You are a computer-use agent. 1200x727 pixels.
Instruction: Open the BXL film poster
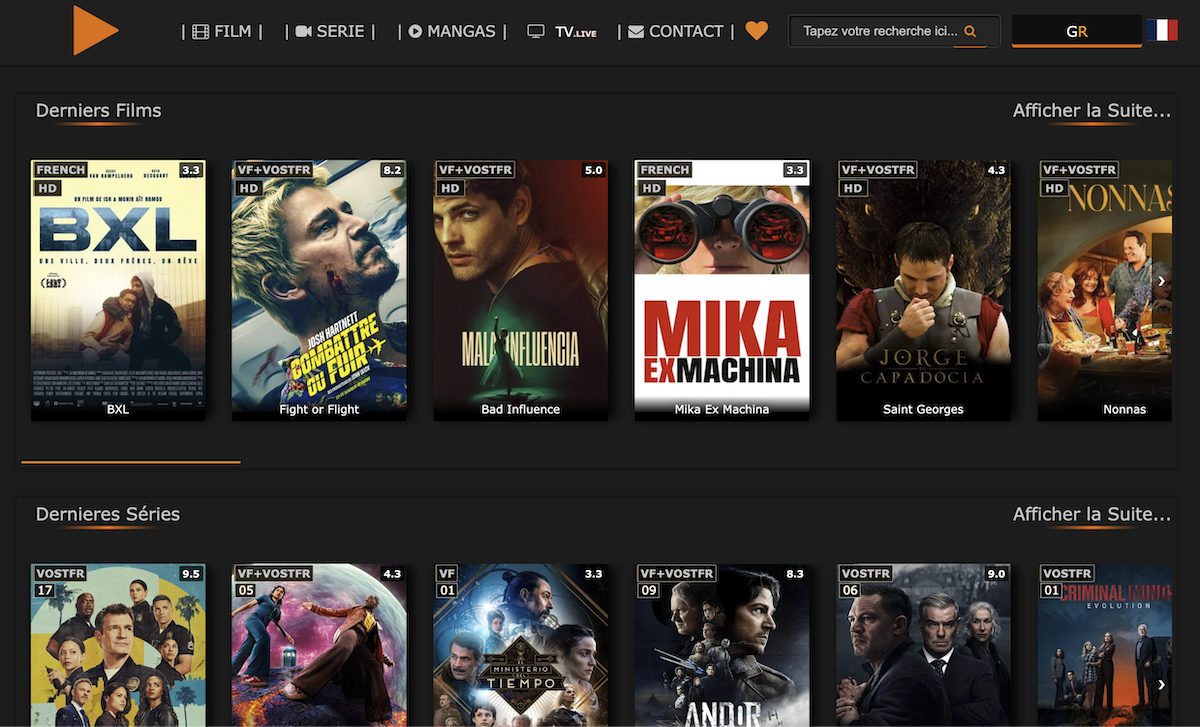(118, 291)
